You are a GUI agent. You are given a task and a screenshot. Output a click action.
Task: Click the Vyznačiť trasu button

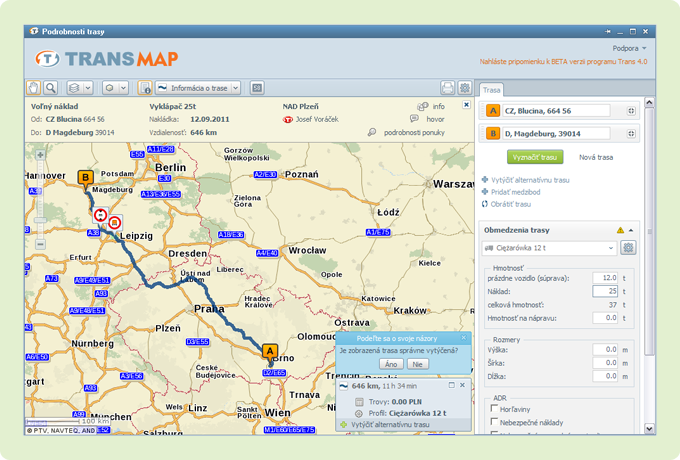(535, 157)
